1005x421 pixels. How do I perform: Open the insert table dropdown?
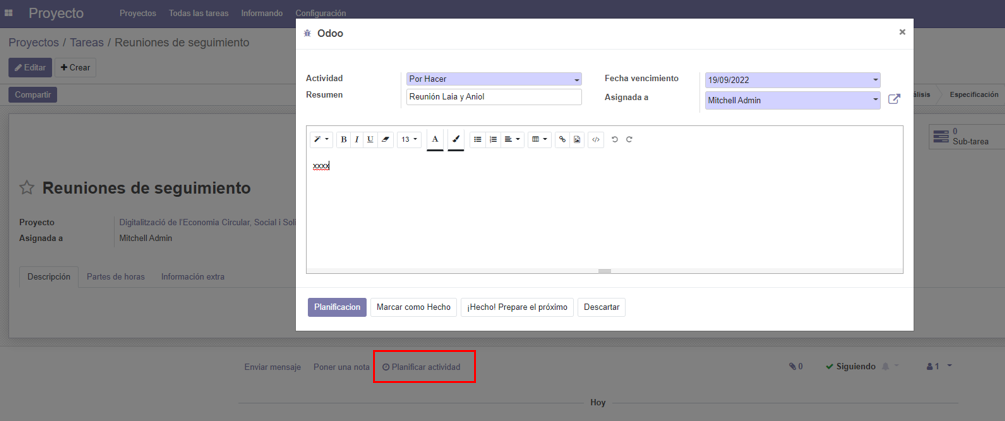[540, 139]
